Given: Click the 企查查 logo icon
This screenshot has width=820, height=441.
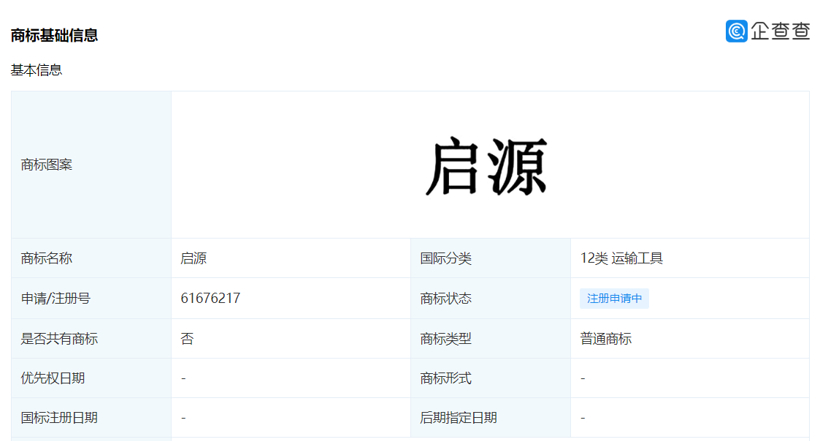Looking at the screenshot, I should point(737,31).
